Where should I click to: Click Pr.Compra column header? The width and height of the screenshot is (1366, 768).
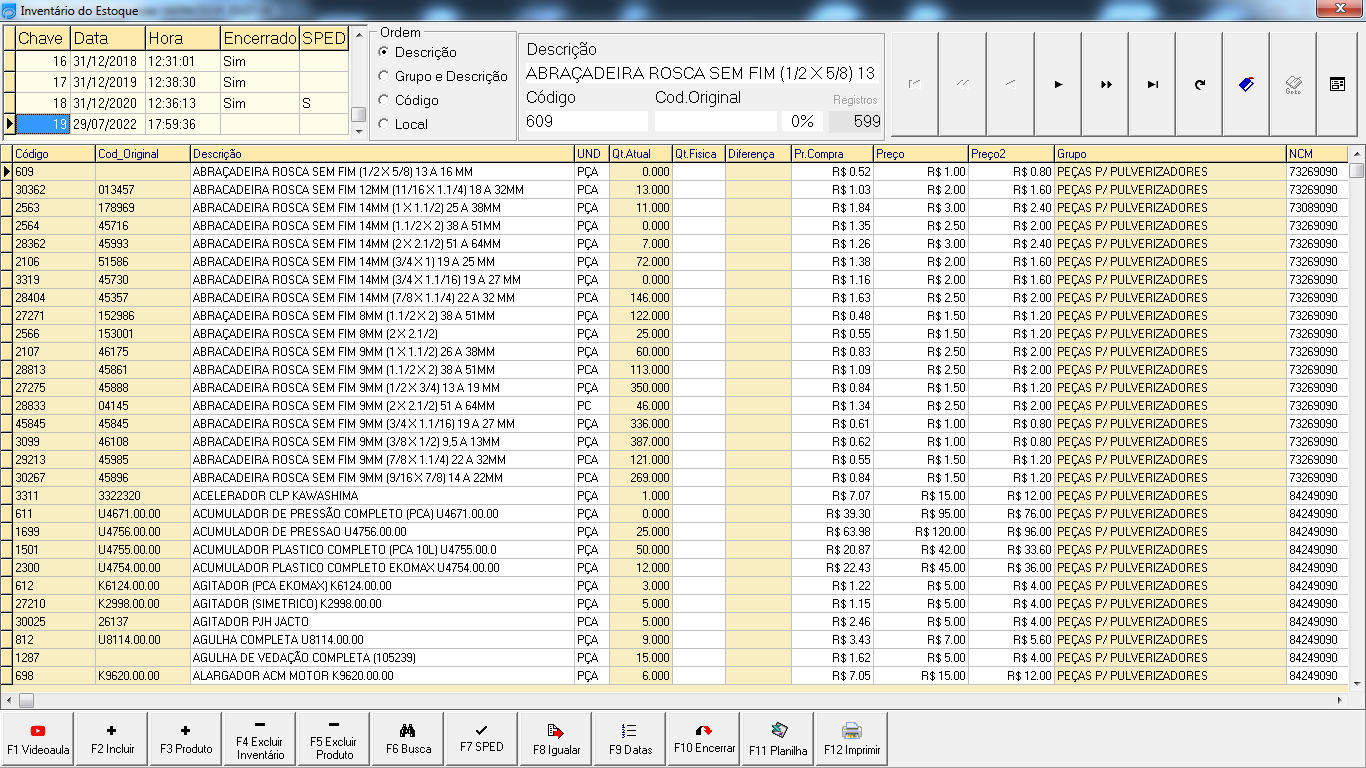tap(832, 154)
